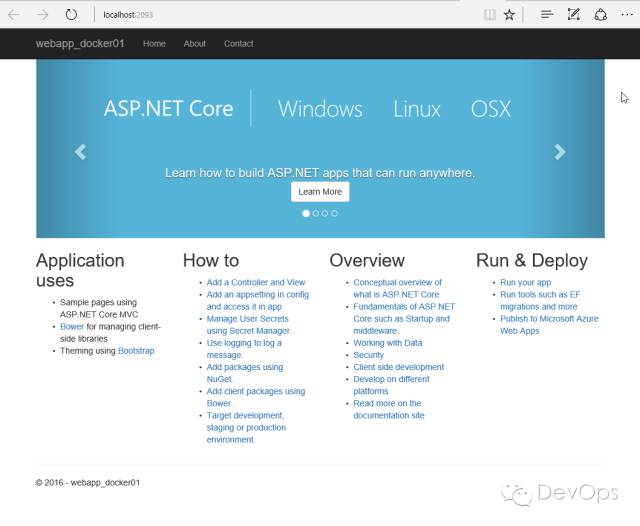Open Publish to Microsoft Azure Web Apps link
The height and width of the screenshot is (526, 640).
point(549,325)
